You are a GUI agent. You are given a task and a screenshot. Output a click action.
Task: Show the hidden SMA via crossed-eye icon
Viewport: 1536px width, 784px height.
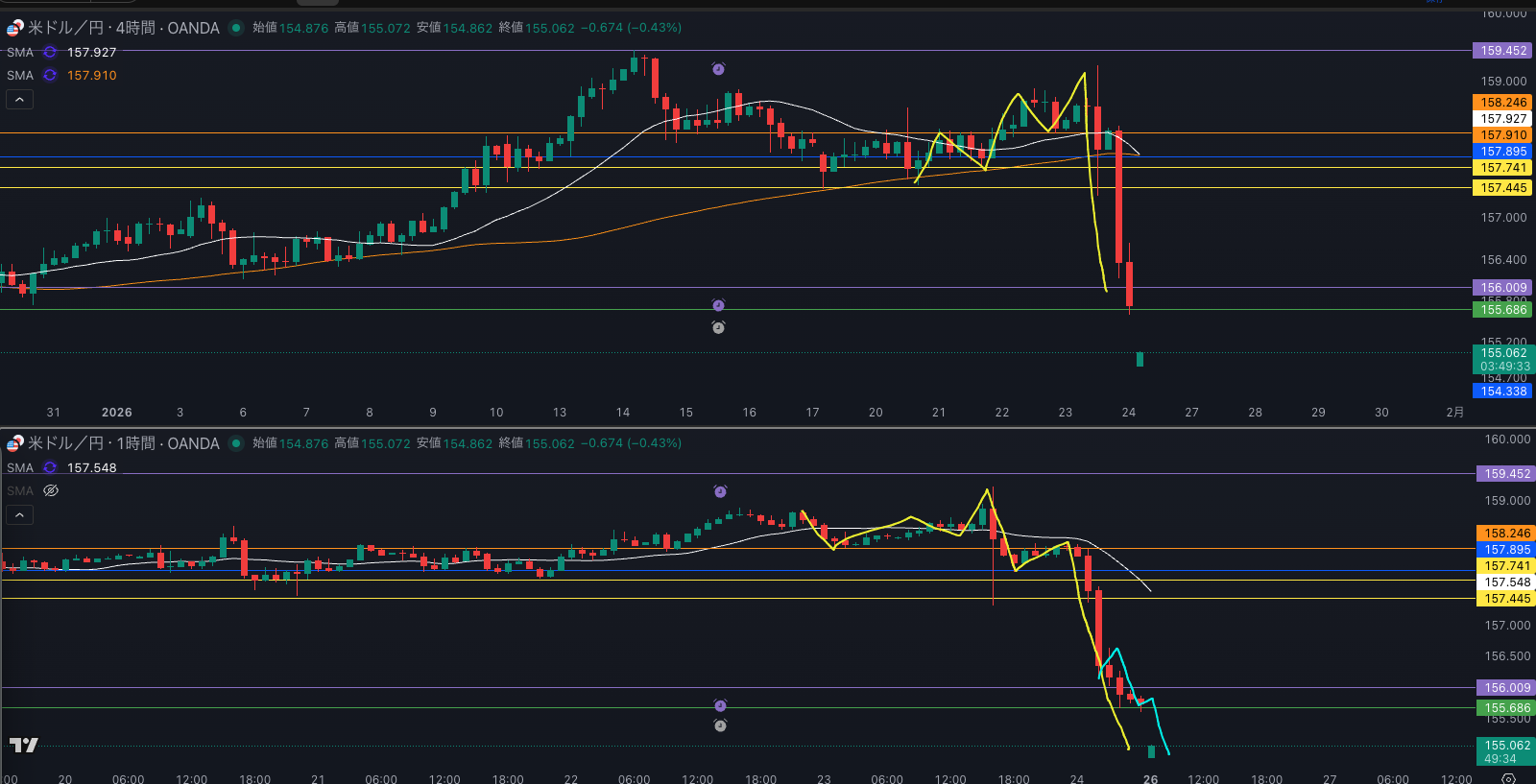[51, 491]
